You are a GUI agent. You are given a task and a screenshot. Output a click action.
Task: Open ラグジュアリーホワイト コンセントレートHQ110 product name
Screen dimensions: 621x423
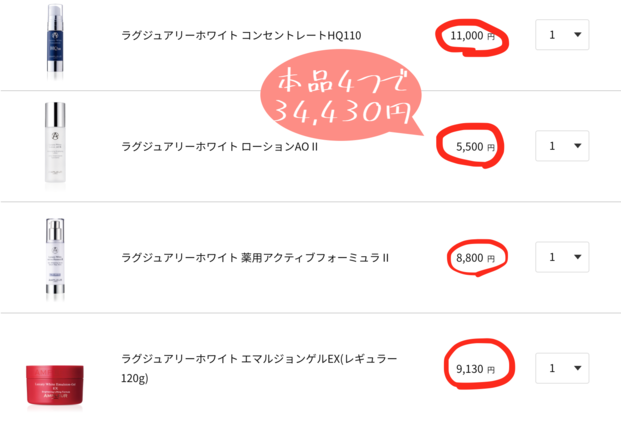(x=241, y=35)
